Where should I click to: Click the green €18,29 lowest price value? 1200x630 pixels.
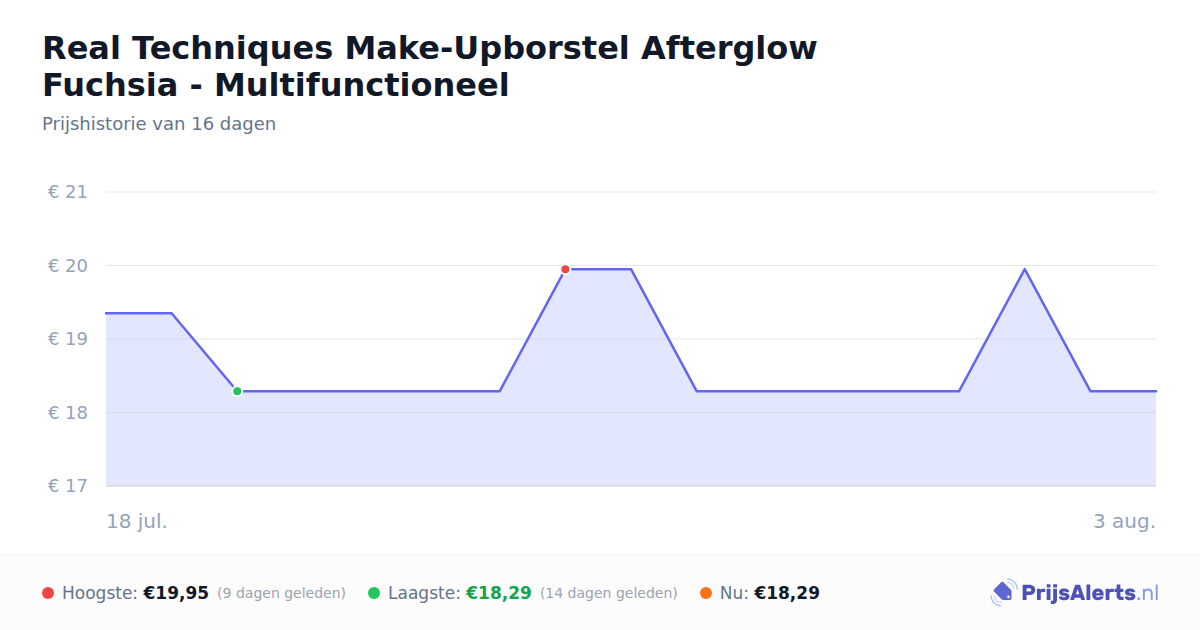click(x=498, y=593)
